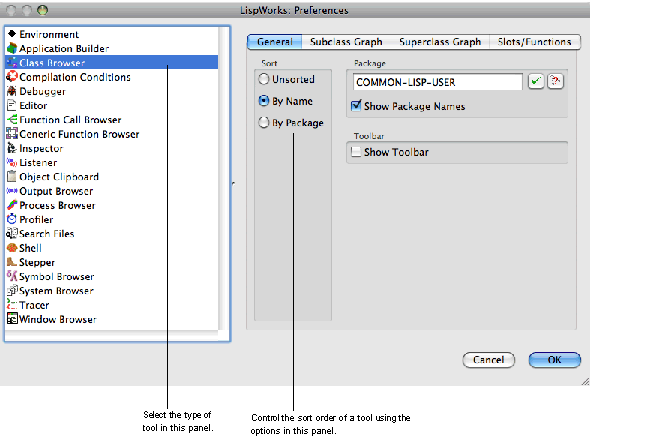Select Process Browser text in the list
Screen dimensions: 649x445
57,205
